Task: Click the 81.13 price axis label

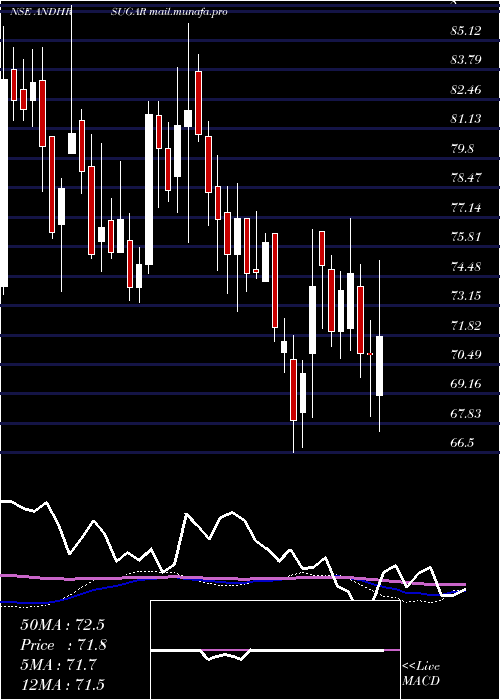Action: [467, 119]
